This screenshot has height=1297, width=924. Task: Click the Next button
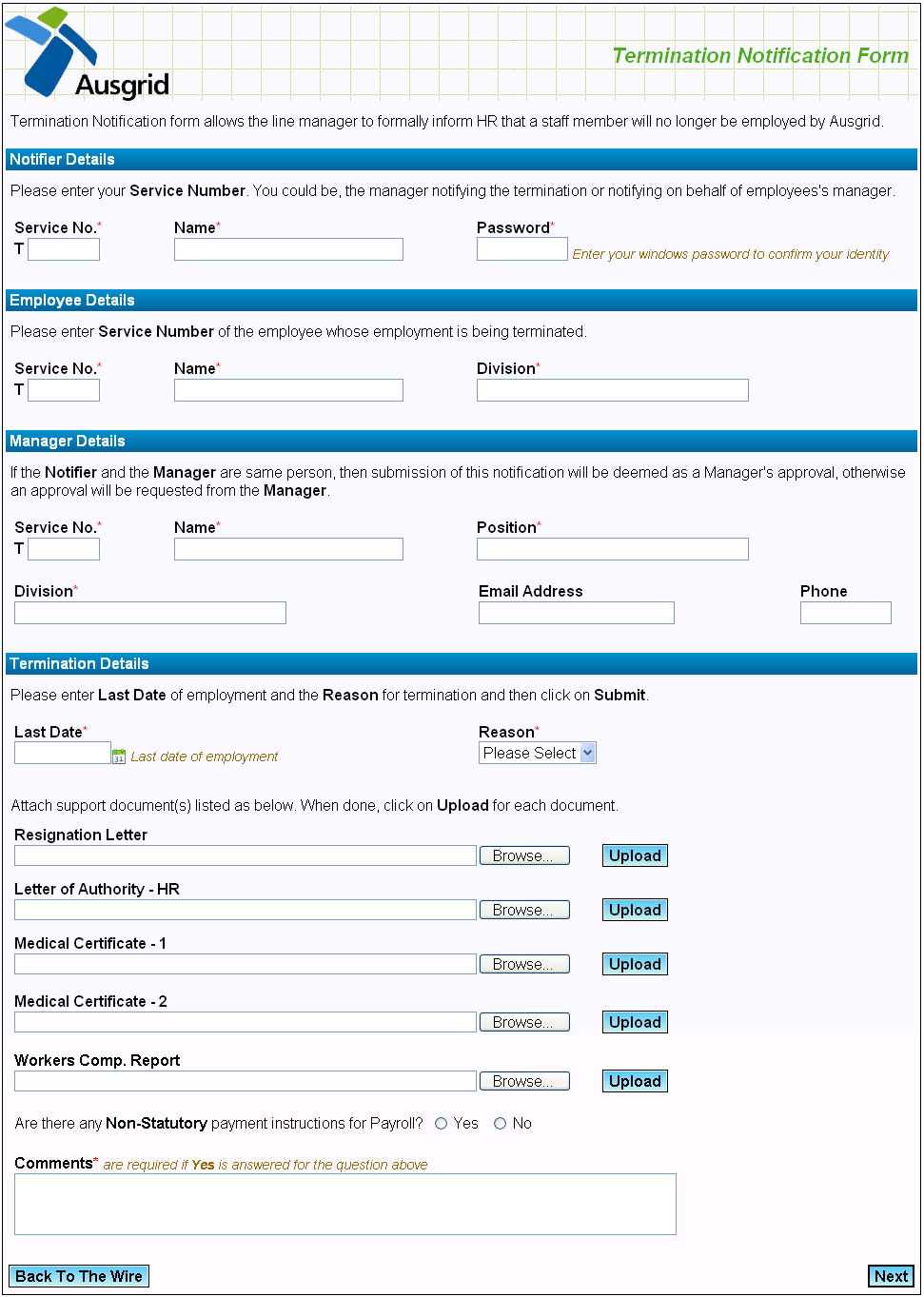[x=891, y=1276]
